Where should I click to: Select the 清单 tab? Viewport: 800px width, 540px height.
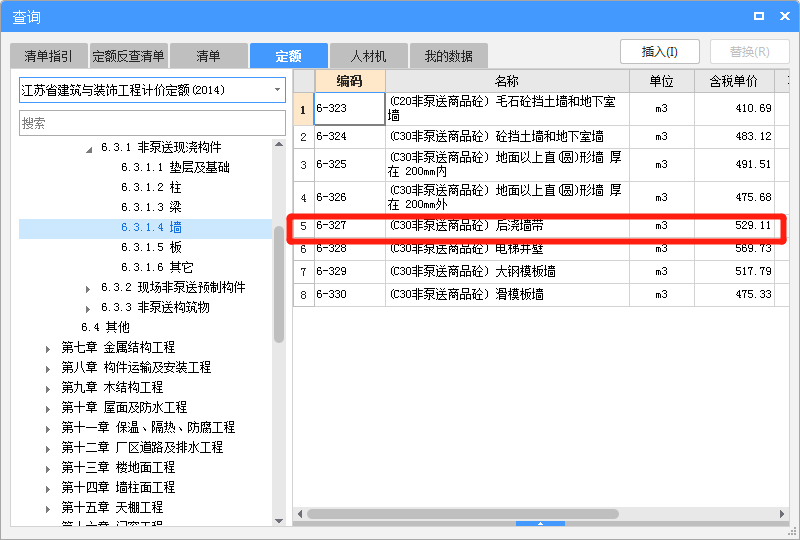click(208, 56)
